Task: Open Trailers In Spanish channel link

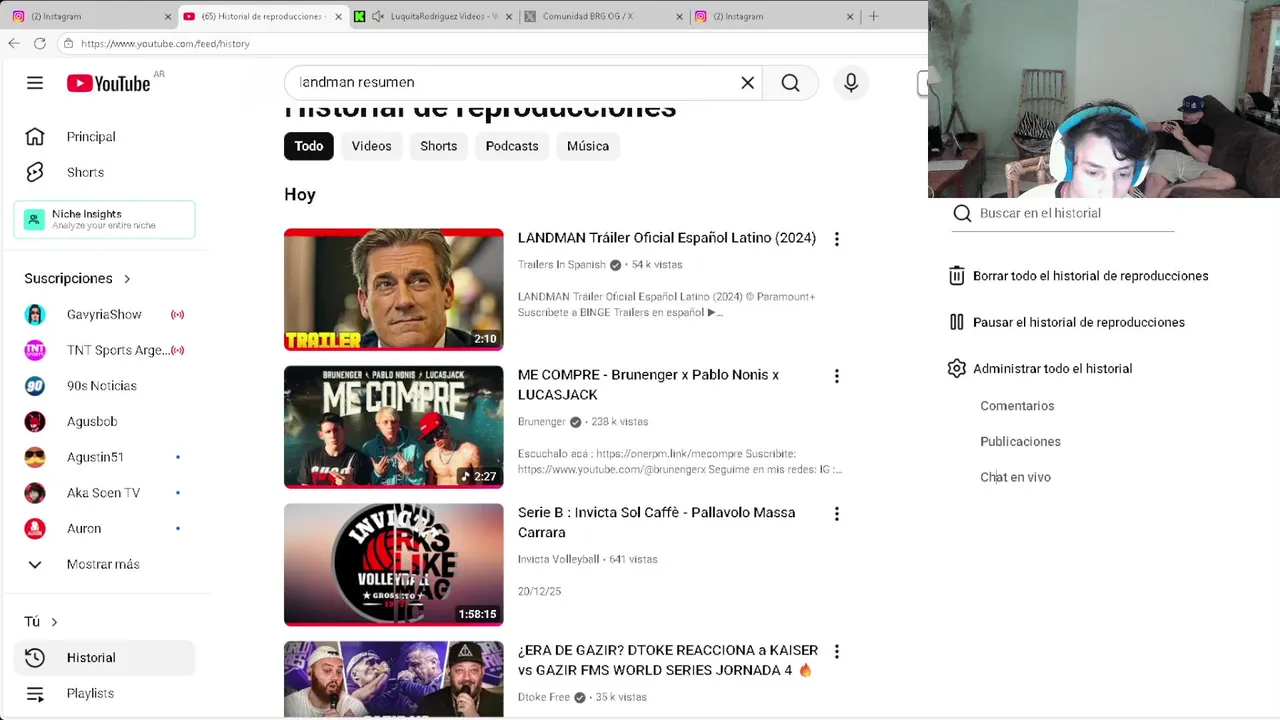Action: click(x=562, y=265)
